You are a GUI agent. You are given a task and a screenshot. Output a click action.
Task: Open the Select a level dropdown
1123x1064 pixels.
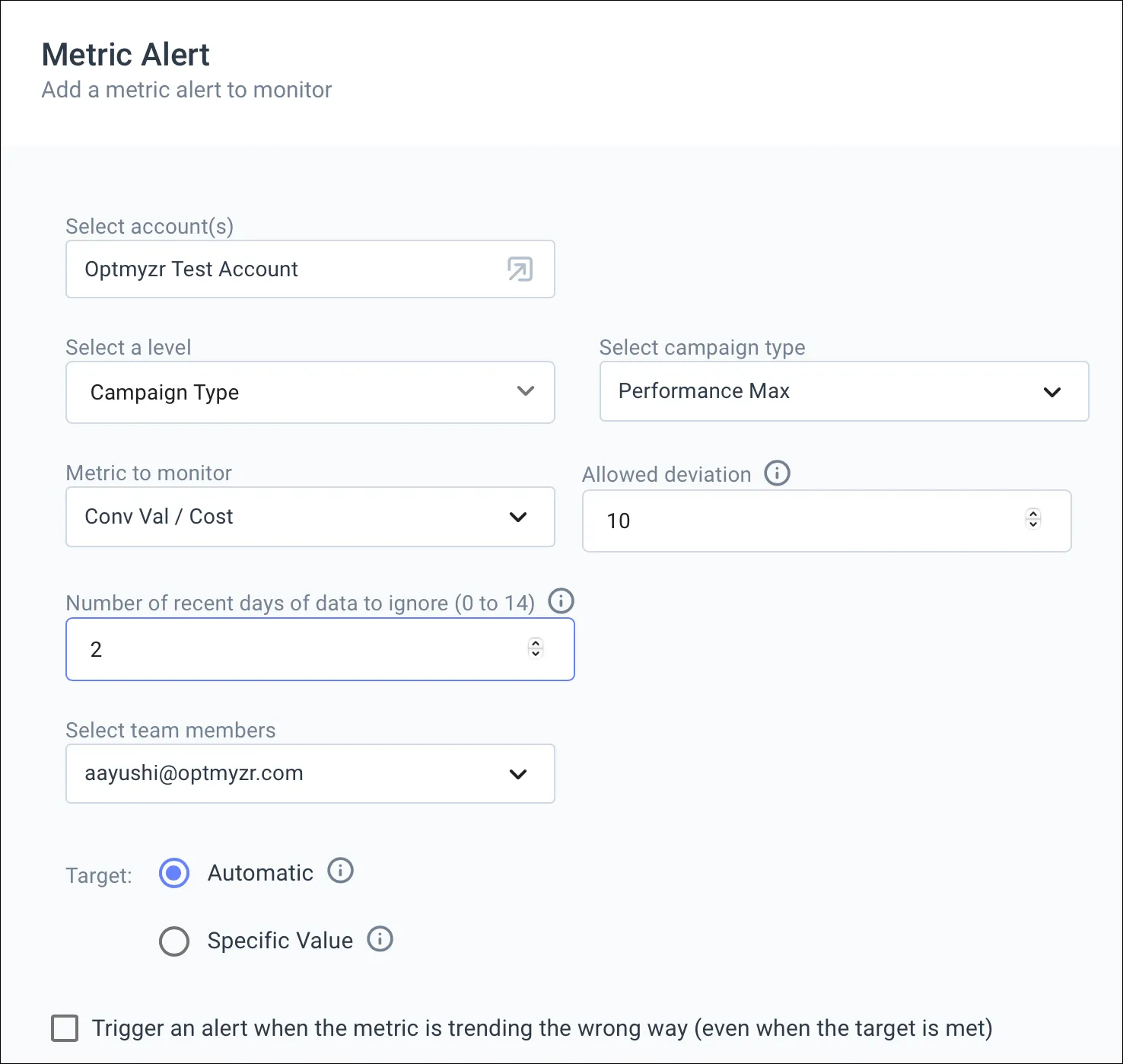[310, 392]
